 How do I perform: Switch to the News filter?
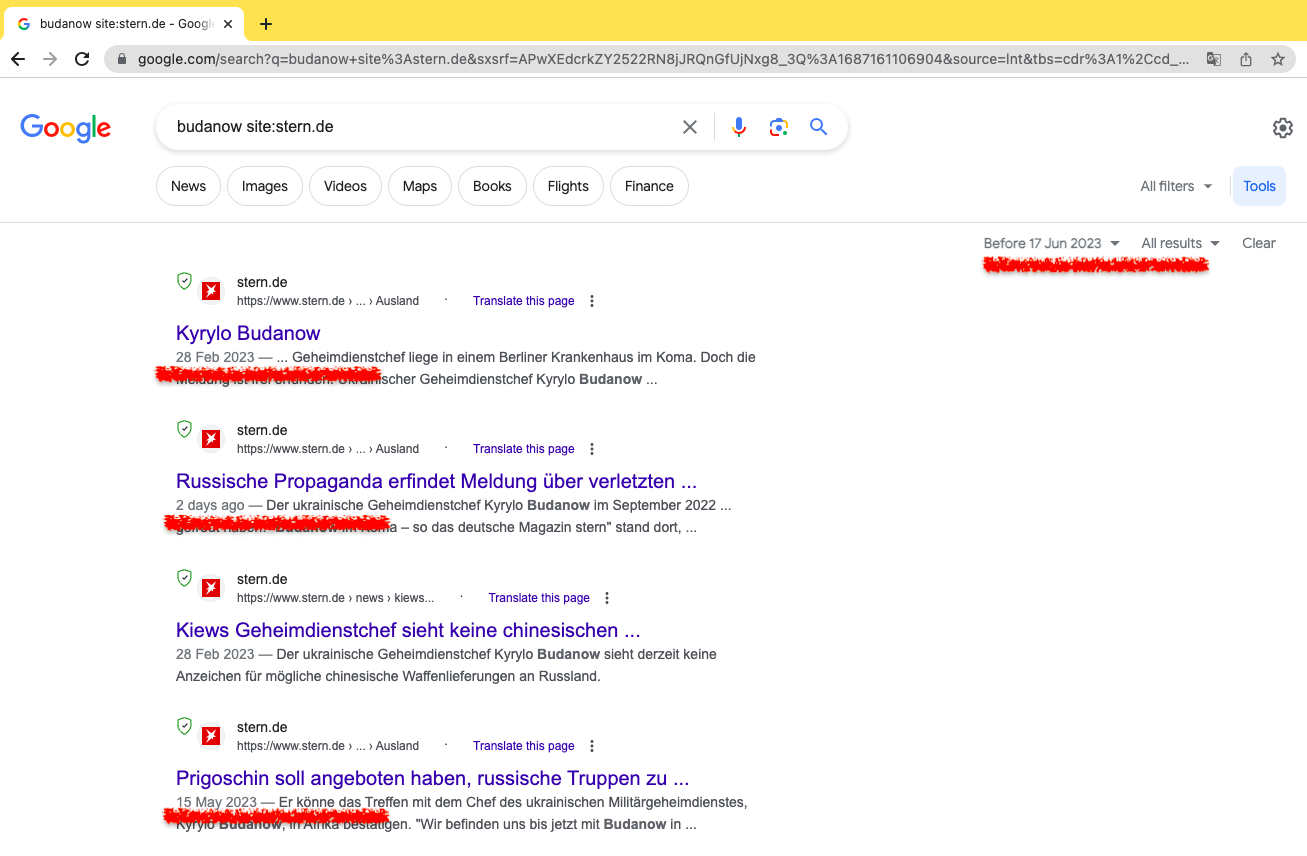coord(188,186)
